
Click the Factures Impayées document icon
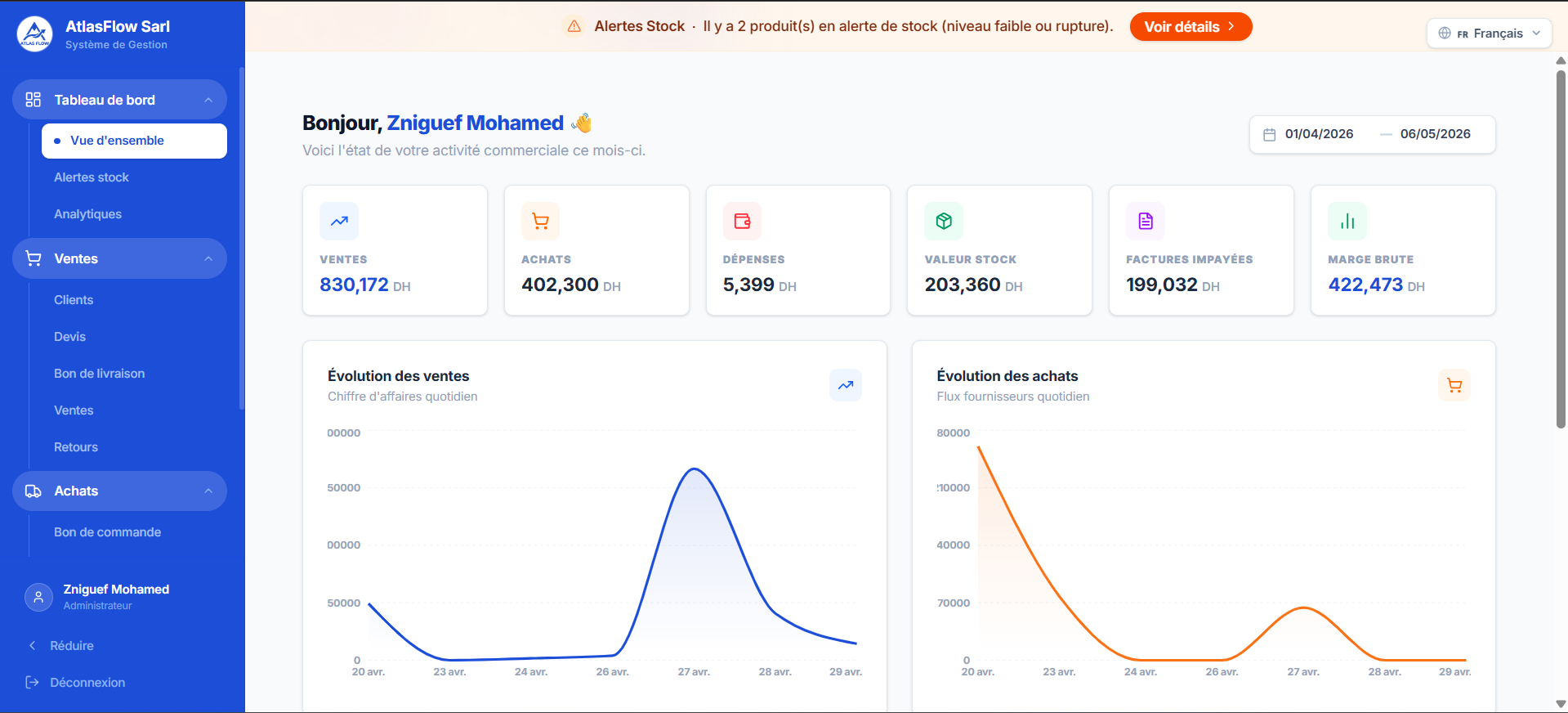(1146, 221)
